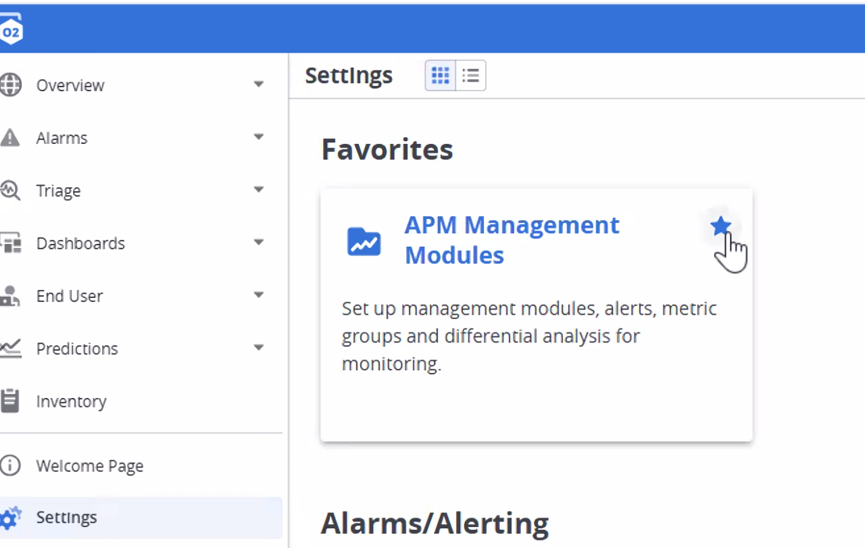Expand the Triage menu arrow
This screenshot has height=548, width=865.
258,190
